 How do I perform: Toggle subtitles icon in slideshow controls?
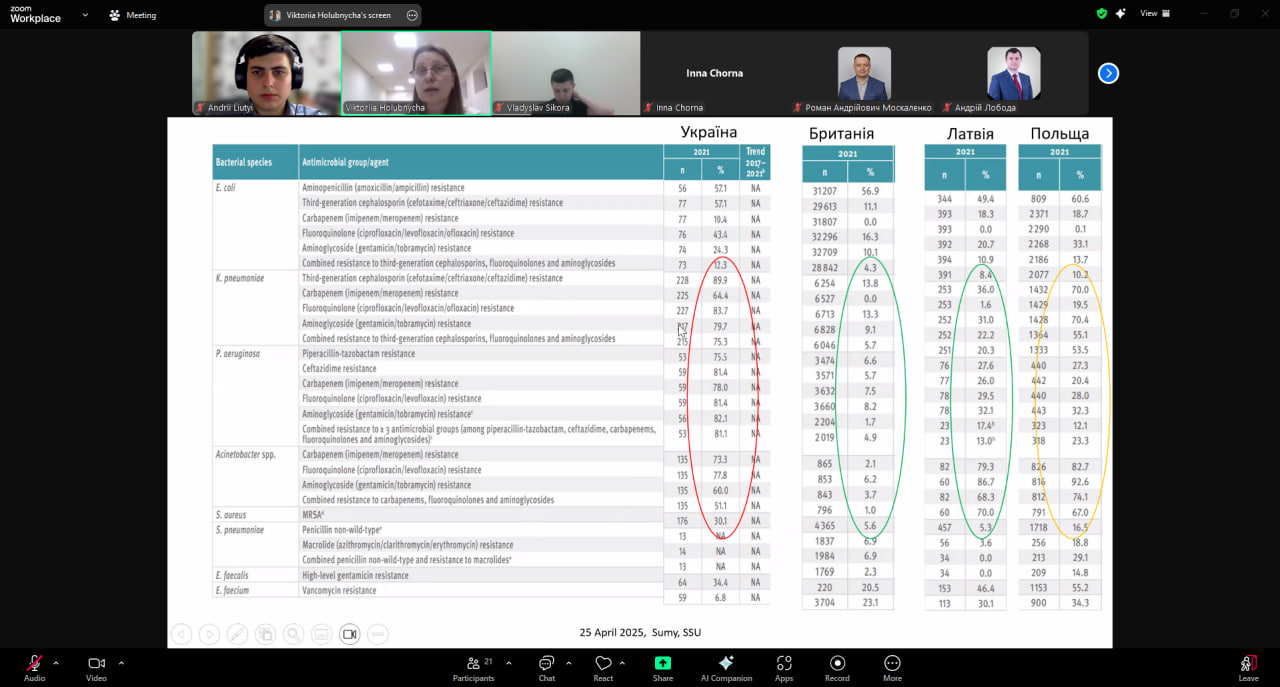[x=321, y=633]
